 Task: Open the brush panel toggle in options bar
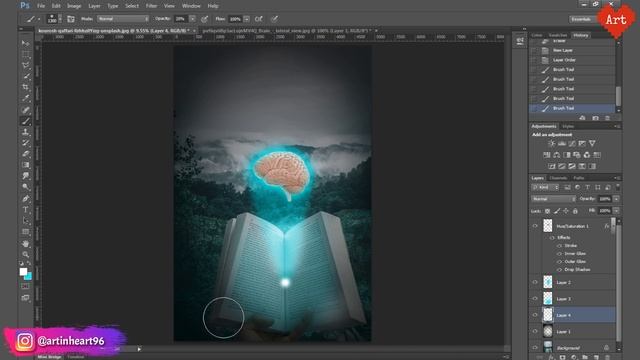(x=71, y=19)
